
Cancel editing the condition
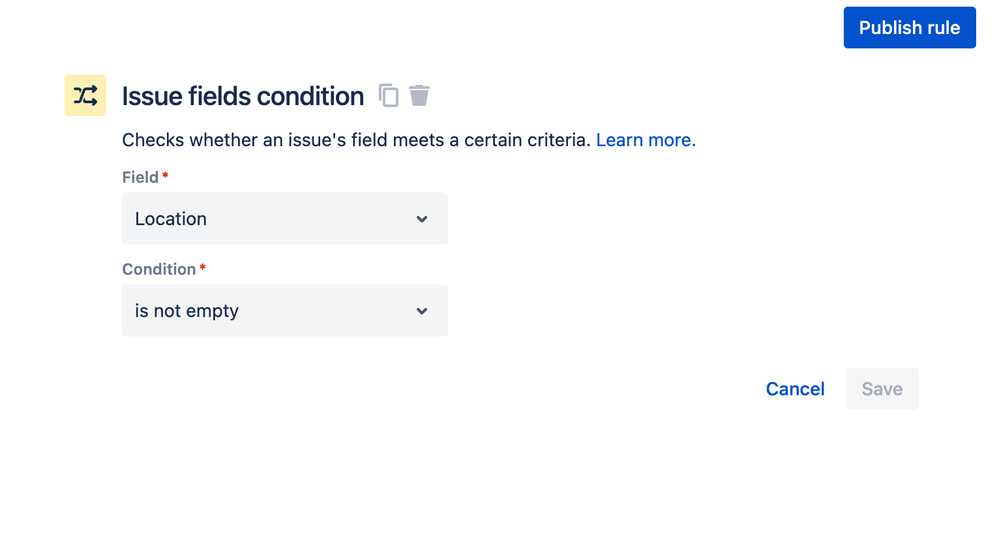tap(795, 389)
